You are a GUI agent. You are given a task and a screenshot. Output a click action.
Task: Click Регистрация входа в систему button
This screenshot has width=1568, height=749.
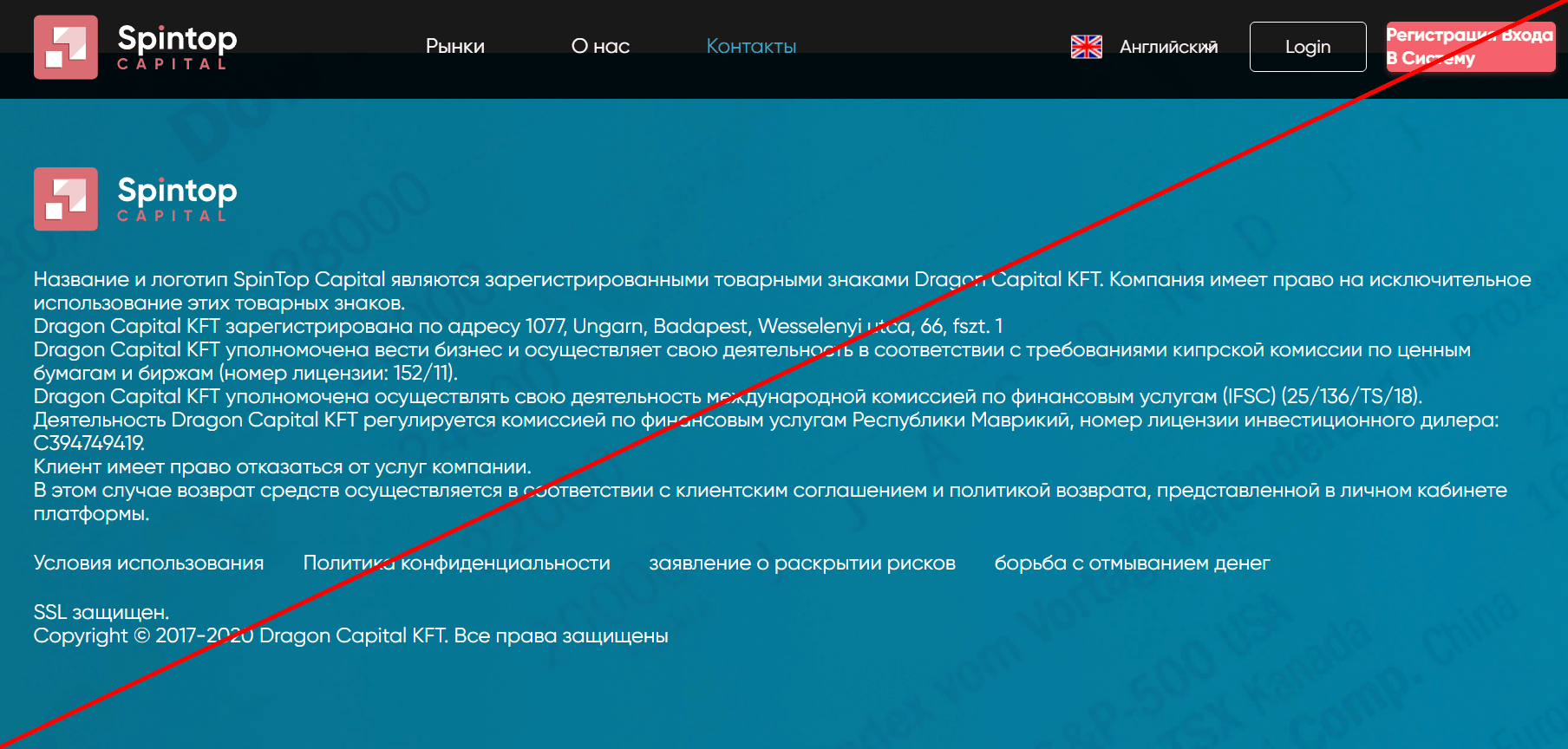pos(1470,47)
